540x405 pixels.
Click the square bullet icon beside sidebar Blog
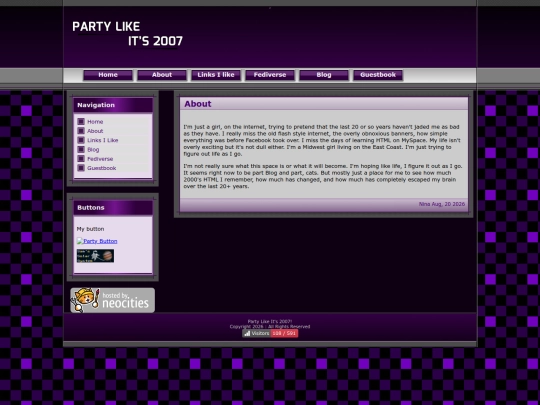point(81,149)
